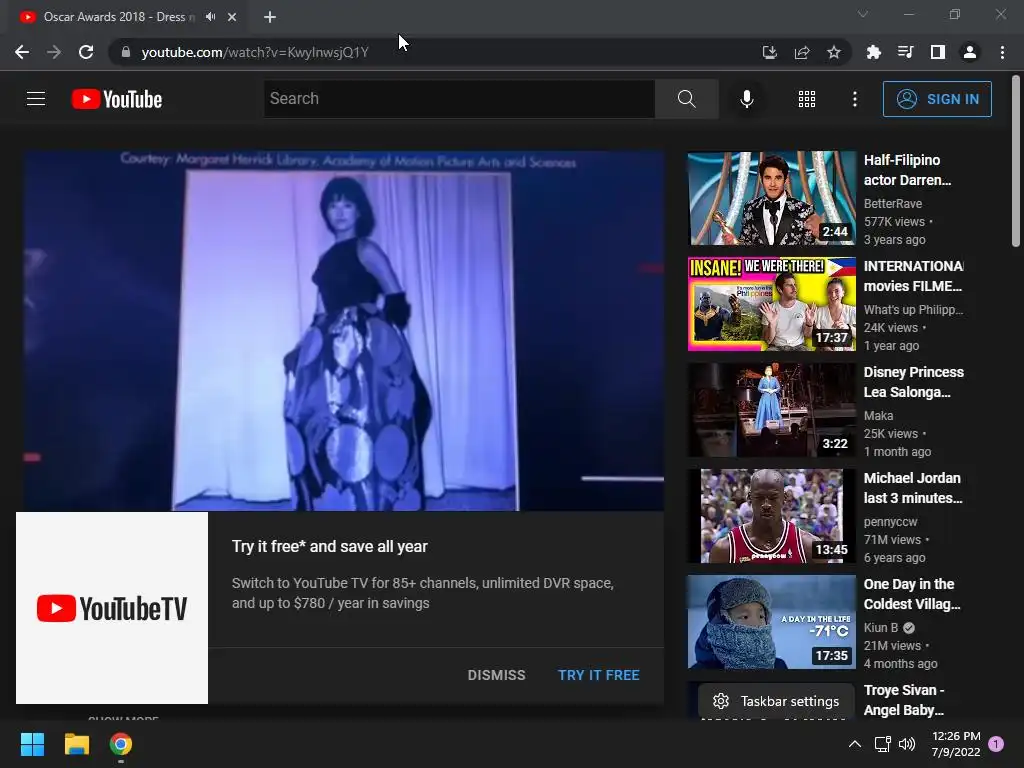The image size is (1024, 768).
Task: Go back with the browser back arrow
Action: tap(22, 52)
